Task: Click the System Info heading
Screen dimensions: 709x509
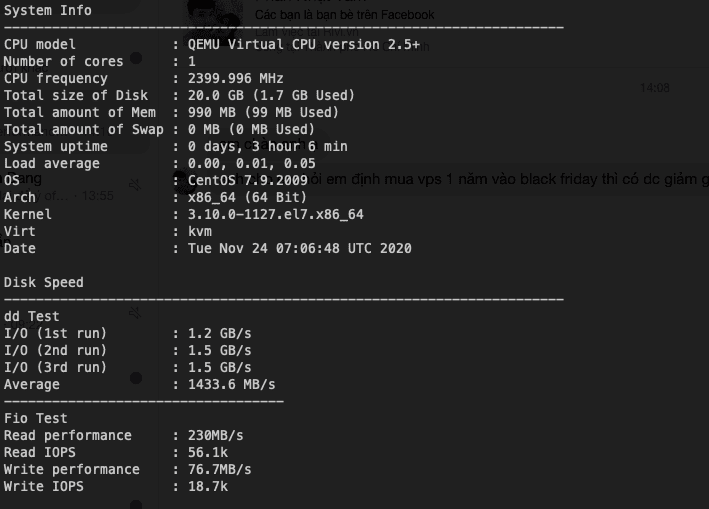Action: tap(48, 10)
